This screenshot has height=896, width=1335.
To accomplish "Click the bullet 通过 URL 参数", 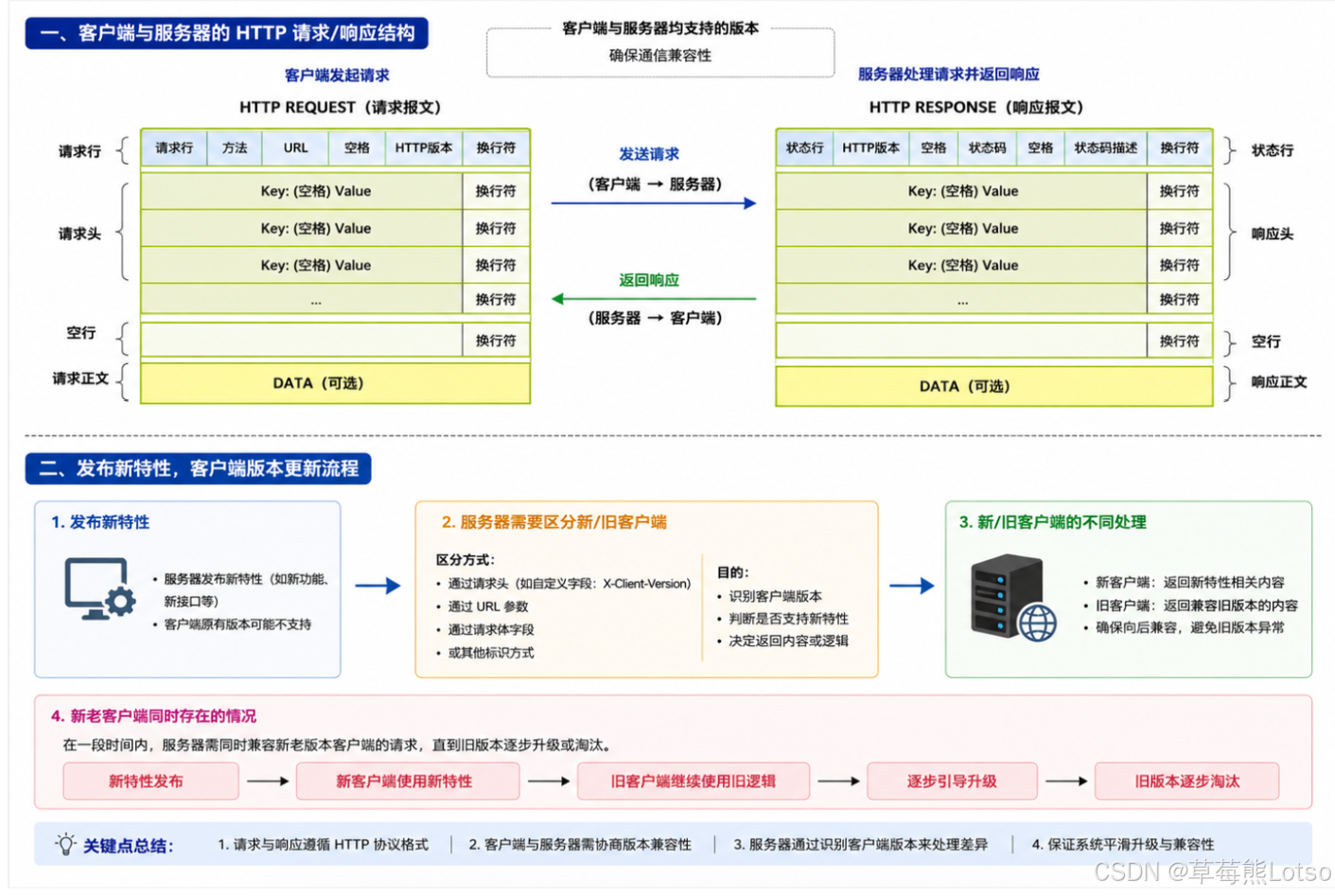I will 488,606.
